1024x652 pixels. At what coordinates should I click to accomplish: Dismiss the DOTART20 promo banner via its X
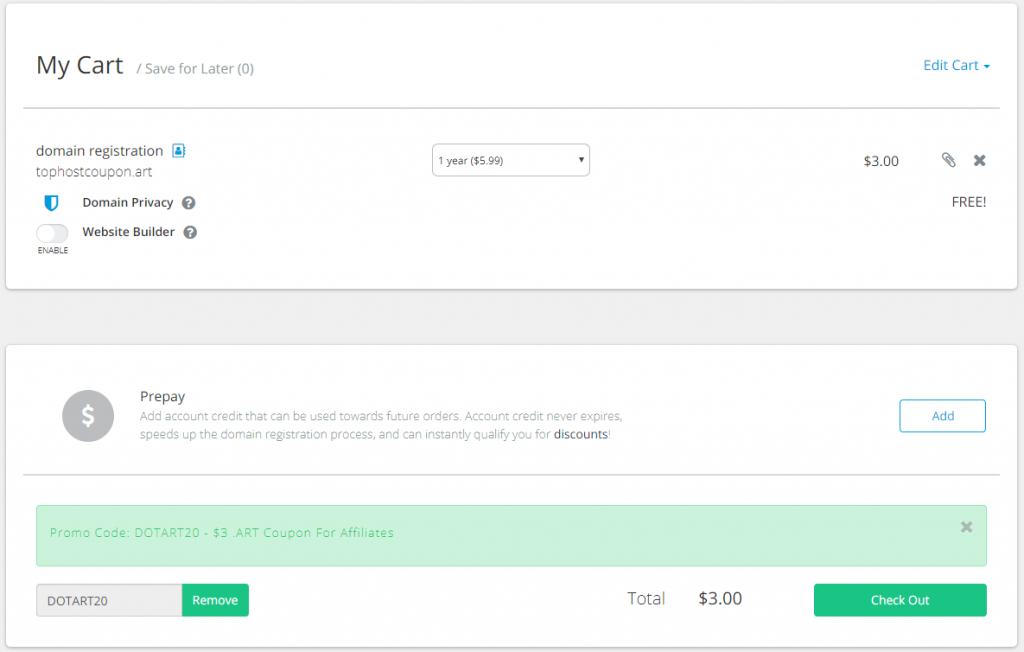(966, 526)
